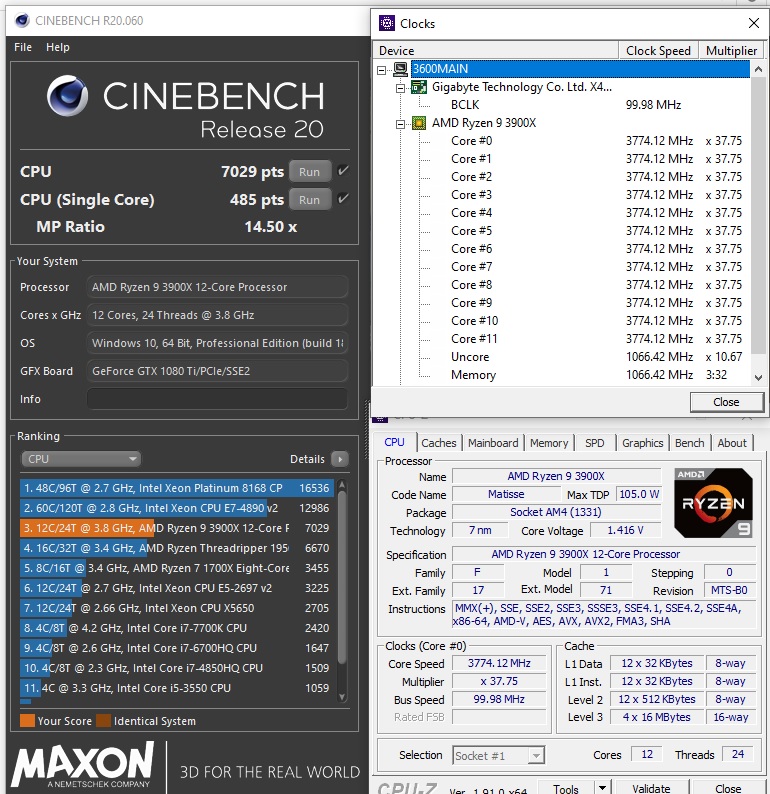
Task: Collapse the 3600MAIN tree node
Action: (x=382, y=70)
